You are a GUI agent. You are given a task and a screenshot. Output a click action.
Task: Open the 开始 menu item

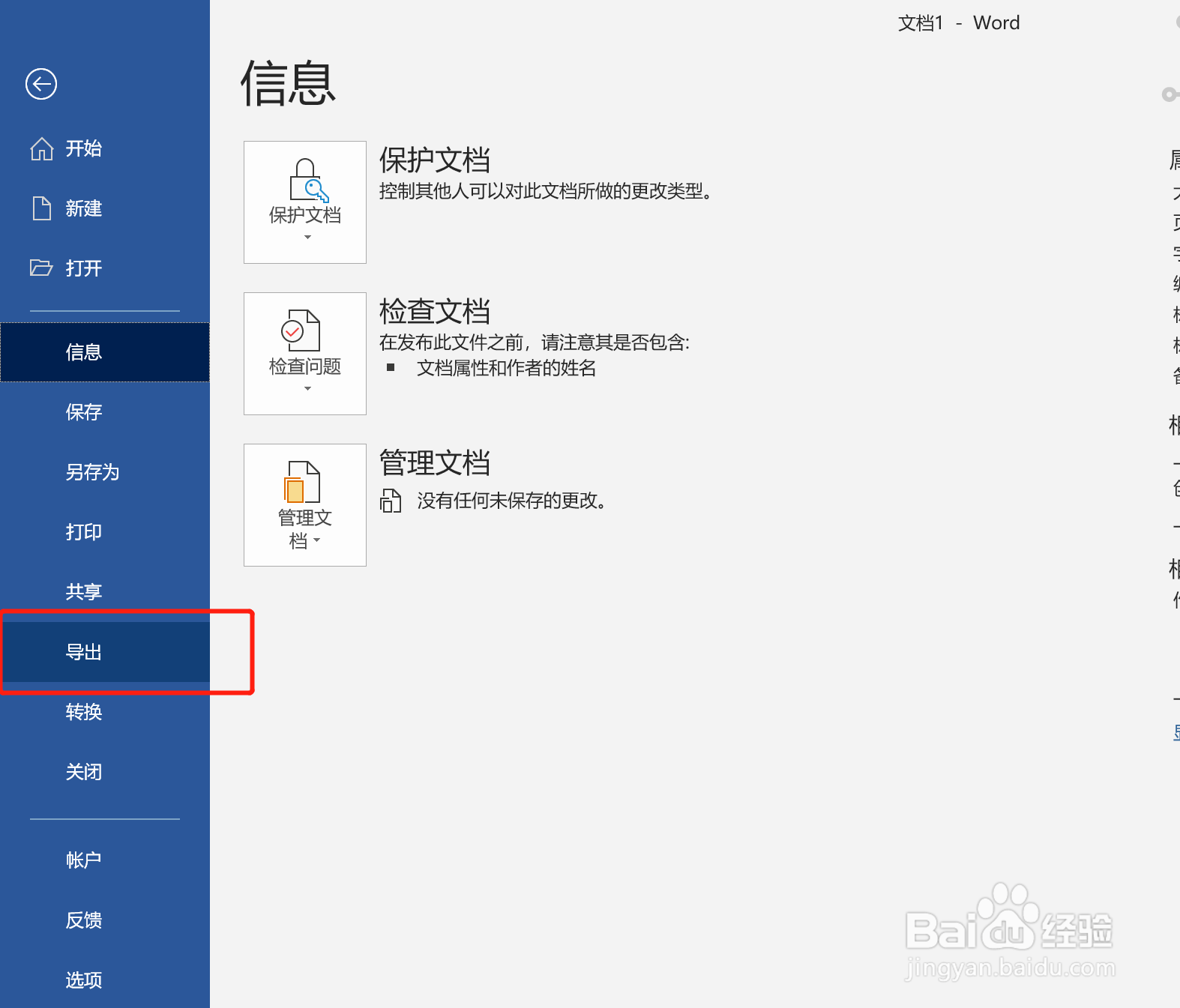pyautogui.click(x=105, y=148)
